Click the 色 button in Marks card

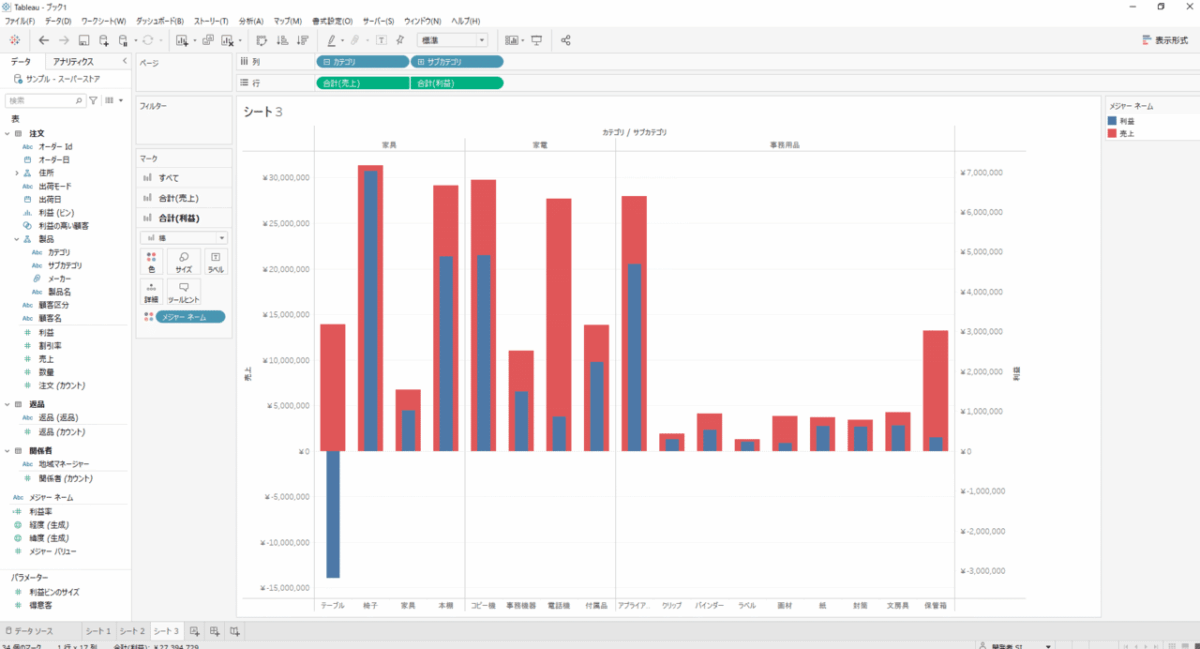click(151, 262)
